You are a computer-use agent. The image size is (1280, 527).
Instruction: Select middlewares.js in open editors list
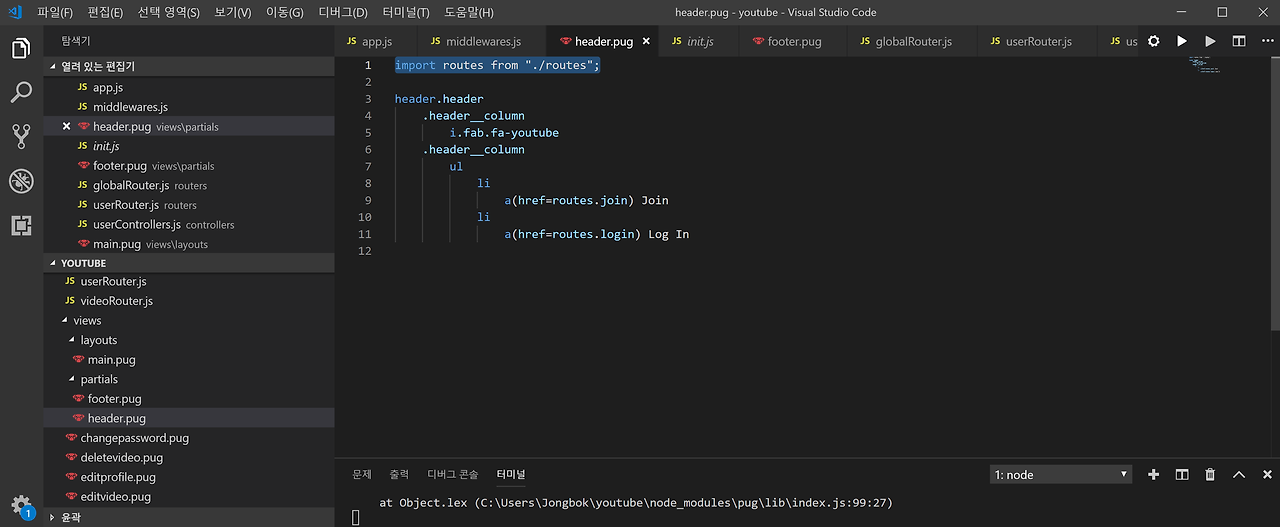tap(189, 107)
